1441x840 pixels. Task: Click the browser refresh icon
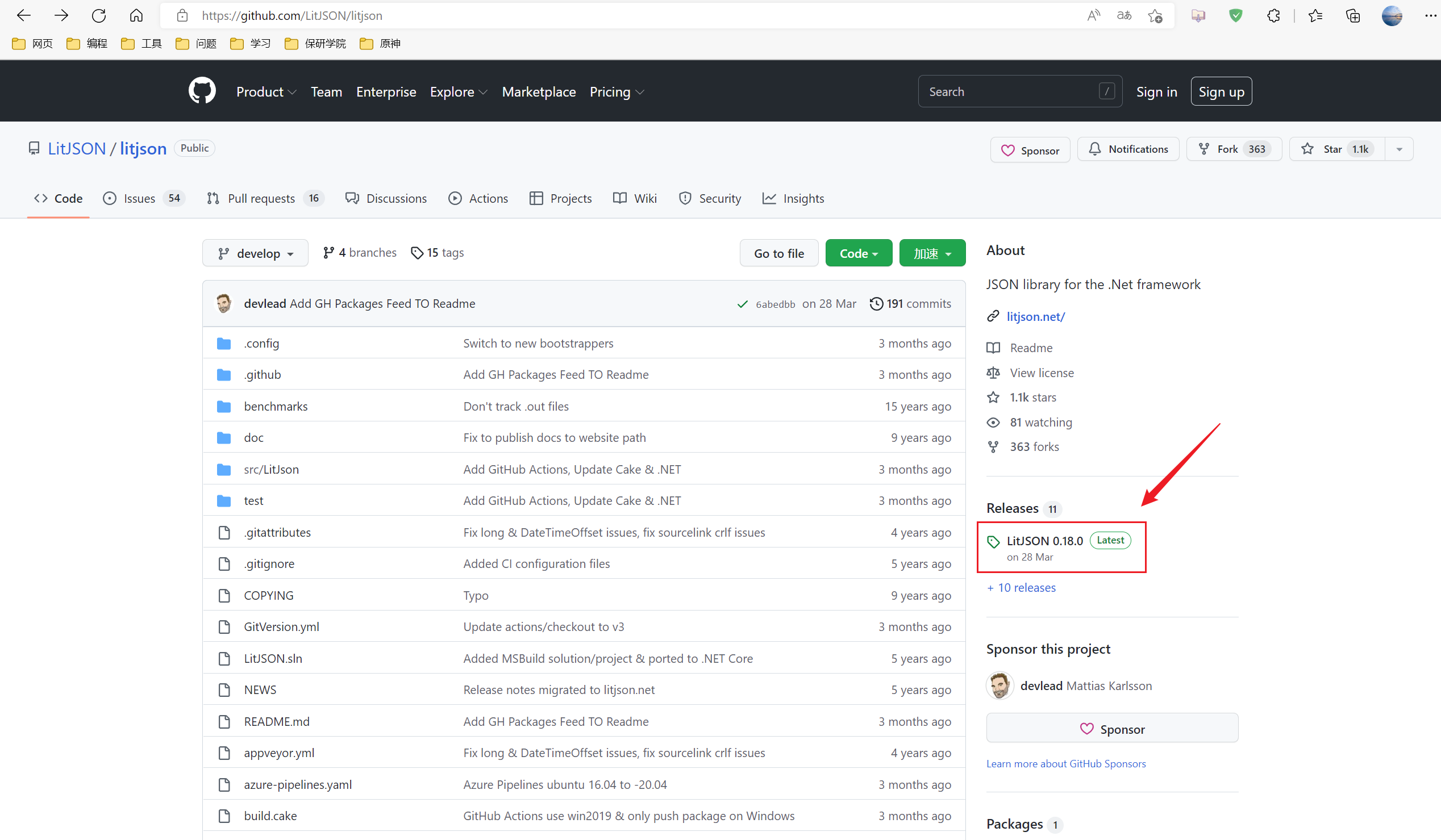pyautogui.click(x=98, y=15)
